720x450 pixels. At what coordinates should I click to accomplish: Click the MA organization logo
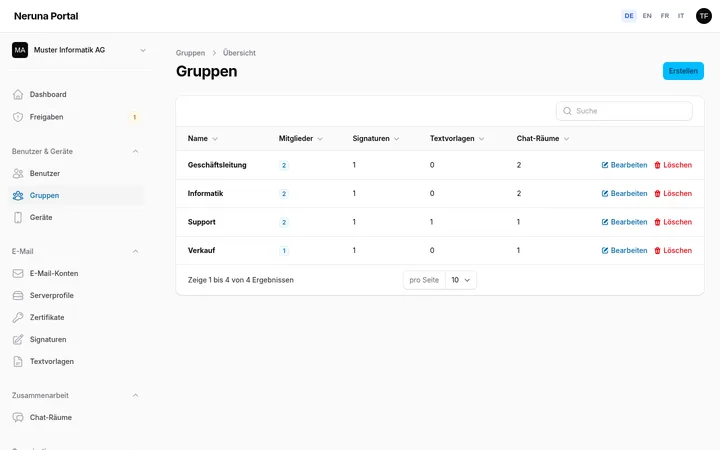20,50
